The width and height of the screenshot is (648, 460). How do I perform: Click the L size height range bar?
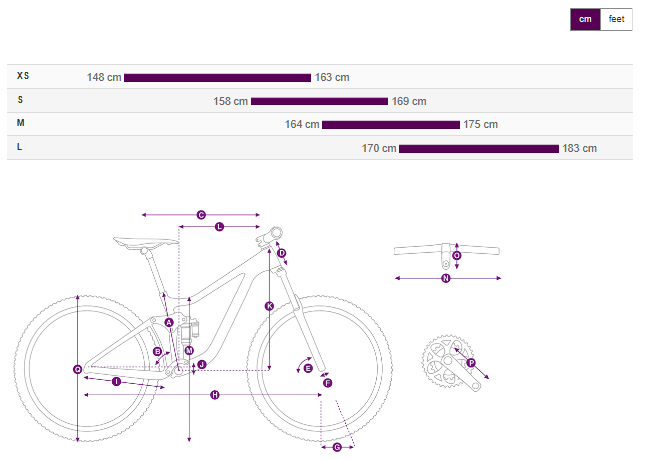pos(478,148)
